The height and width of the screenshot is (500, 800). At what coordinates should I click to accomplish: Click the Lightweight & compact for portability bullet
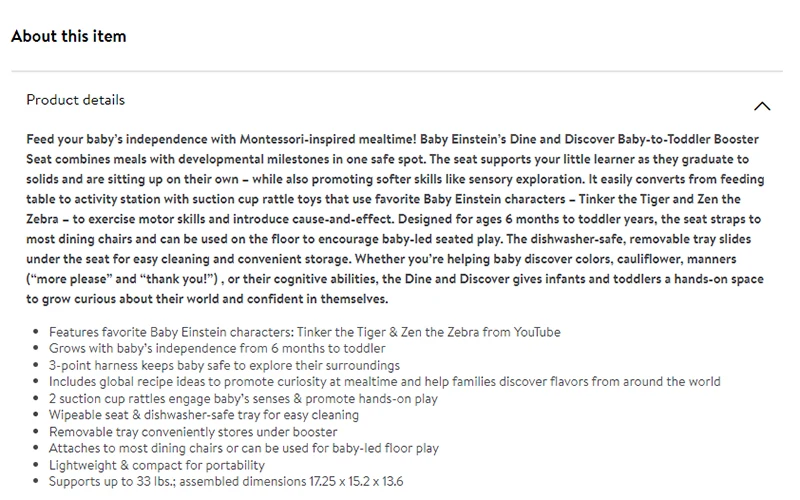coord(157,465)
